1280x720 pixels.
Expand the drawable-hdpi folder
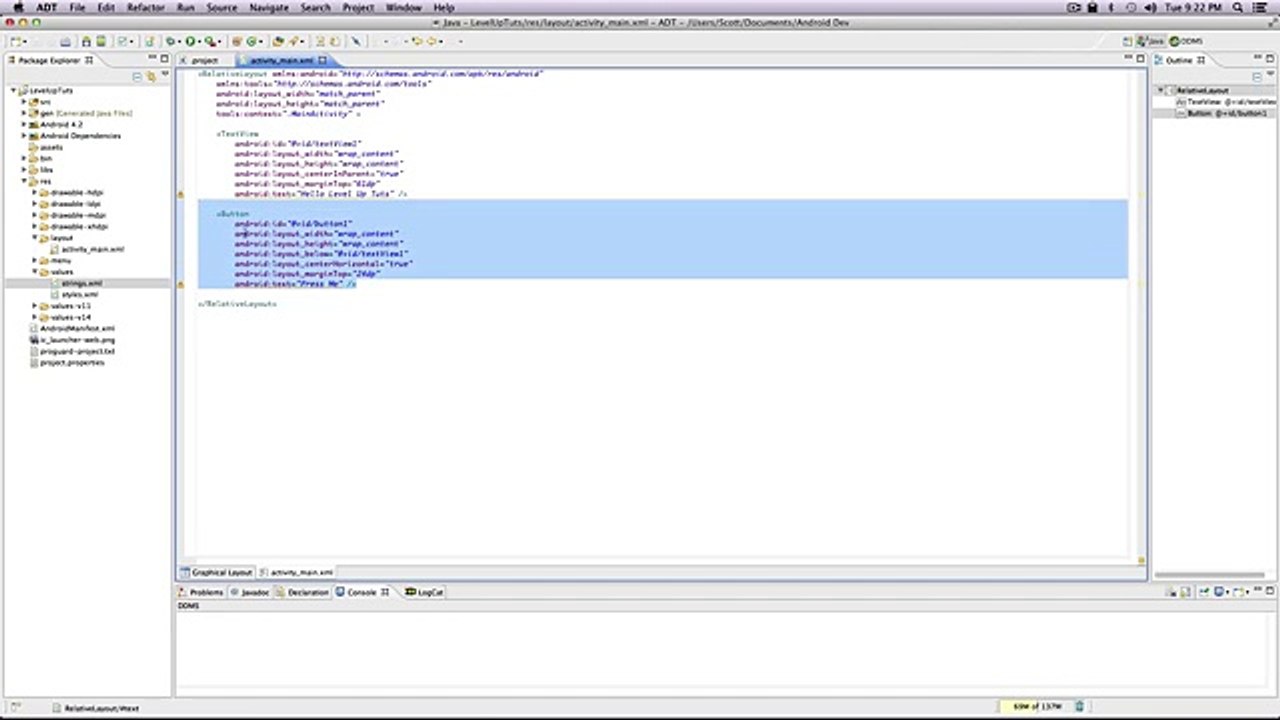point(34,192)
